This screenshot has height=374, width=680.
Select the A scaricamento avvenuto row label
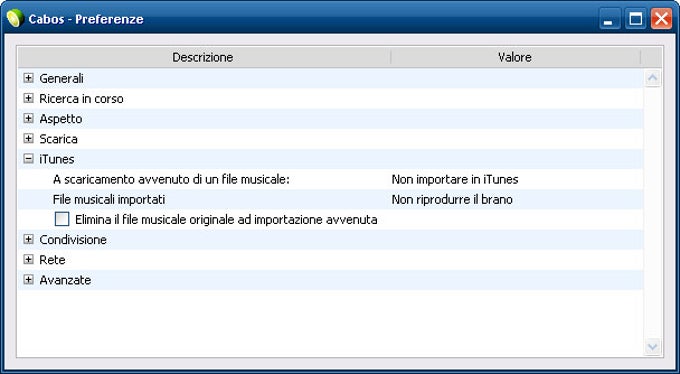coord(171,179)
